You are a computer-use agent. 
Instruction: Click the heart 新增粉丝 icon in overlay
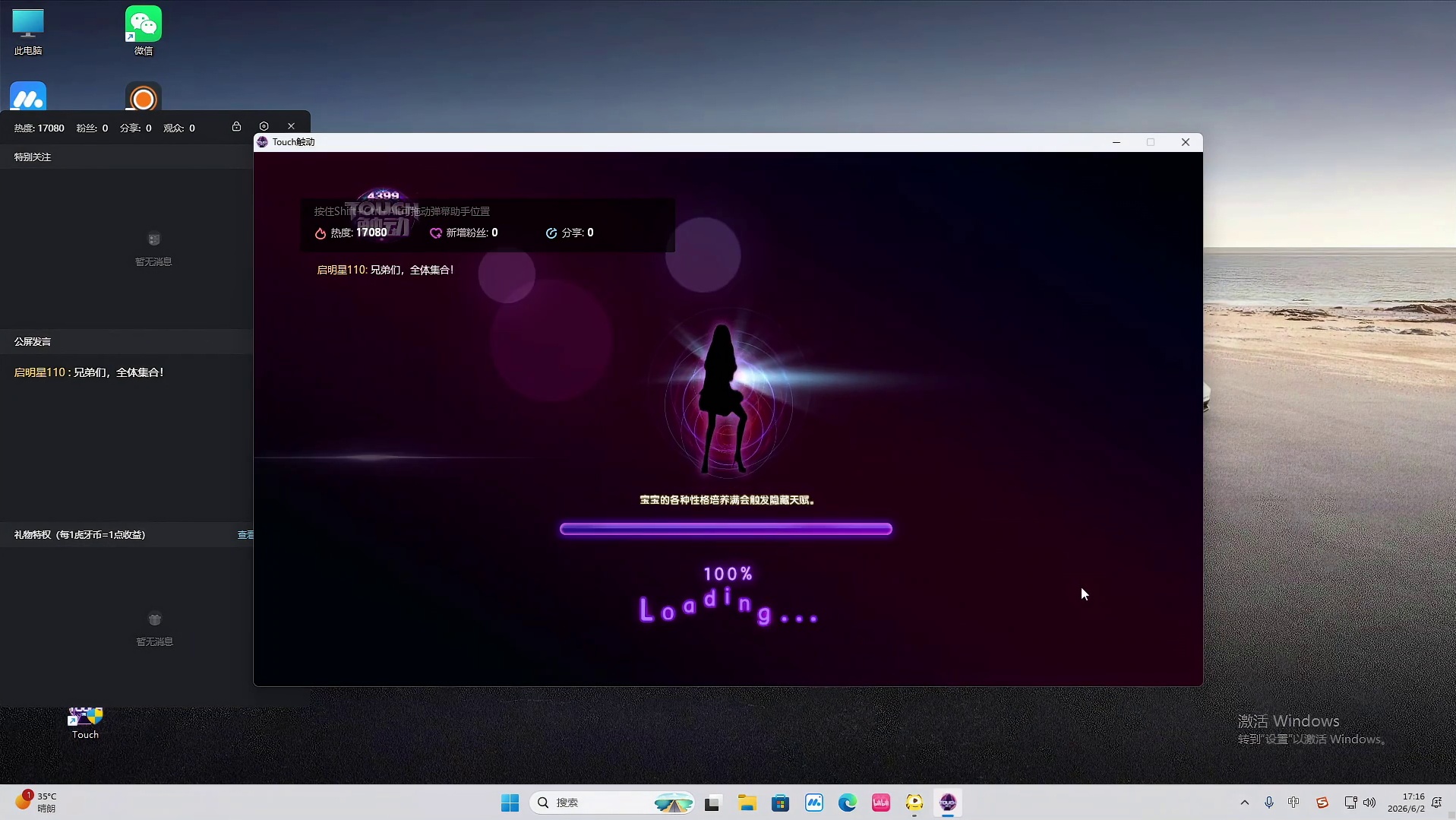click(x=436, y=233)
